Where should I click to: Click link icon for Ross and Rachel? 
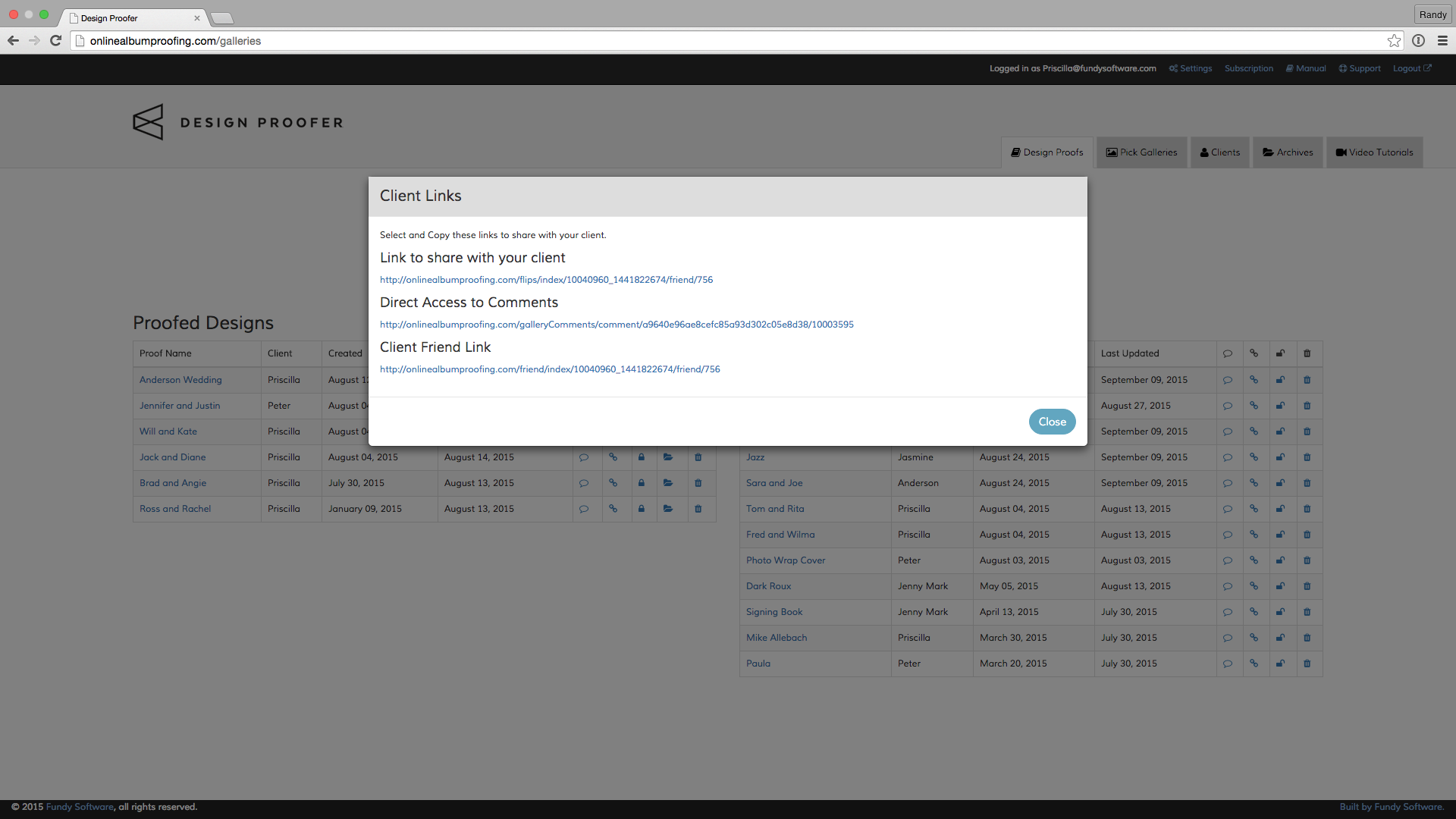click(613, 509)
